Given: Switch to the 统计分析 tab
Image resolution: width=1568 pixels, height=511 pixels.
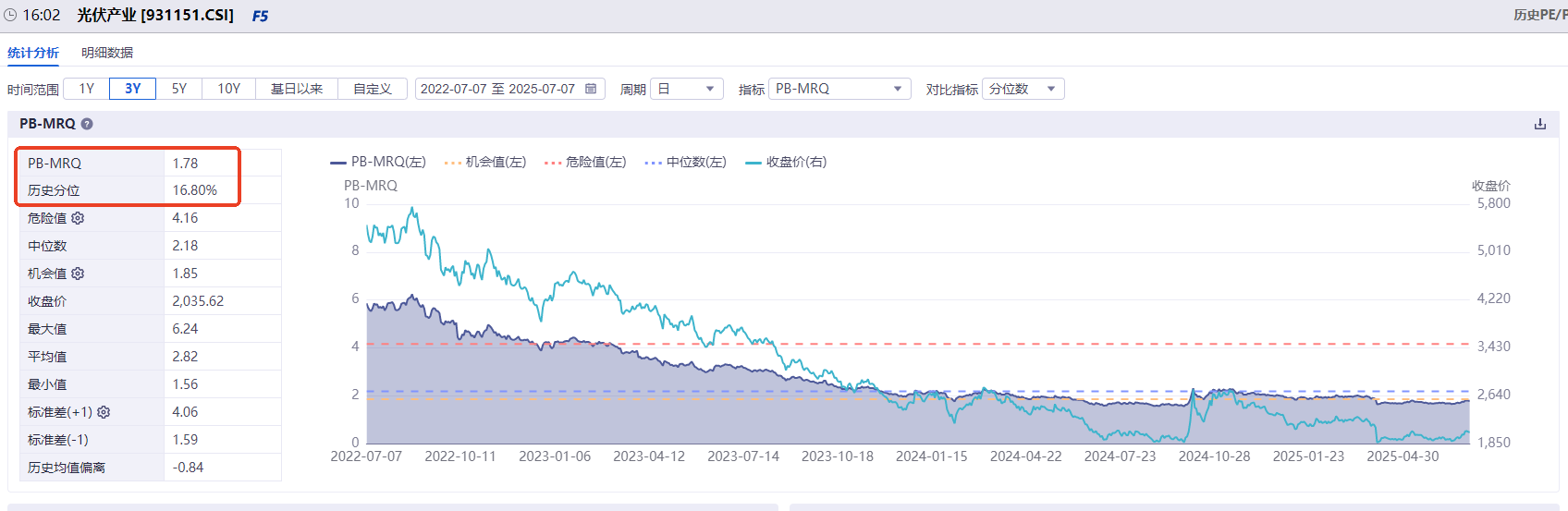Looking at the screenshot, I should pos(33,53).
